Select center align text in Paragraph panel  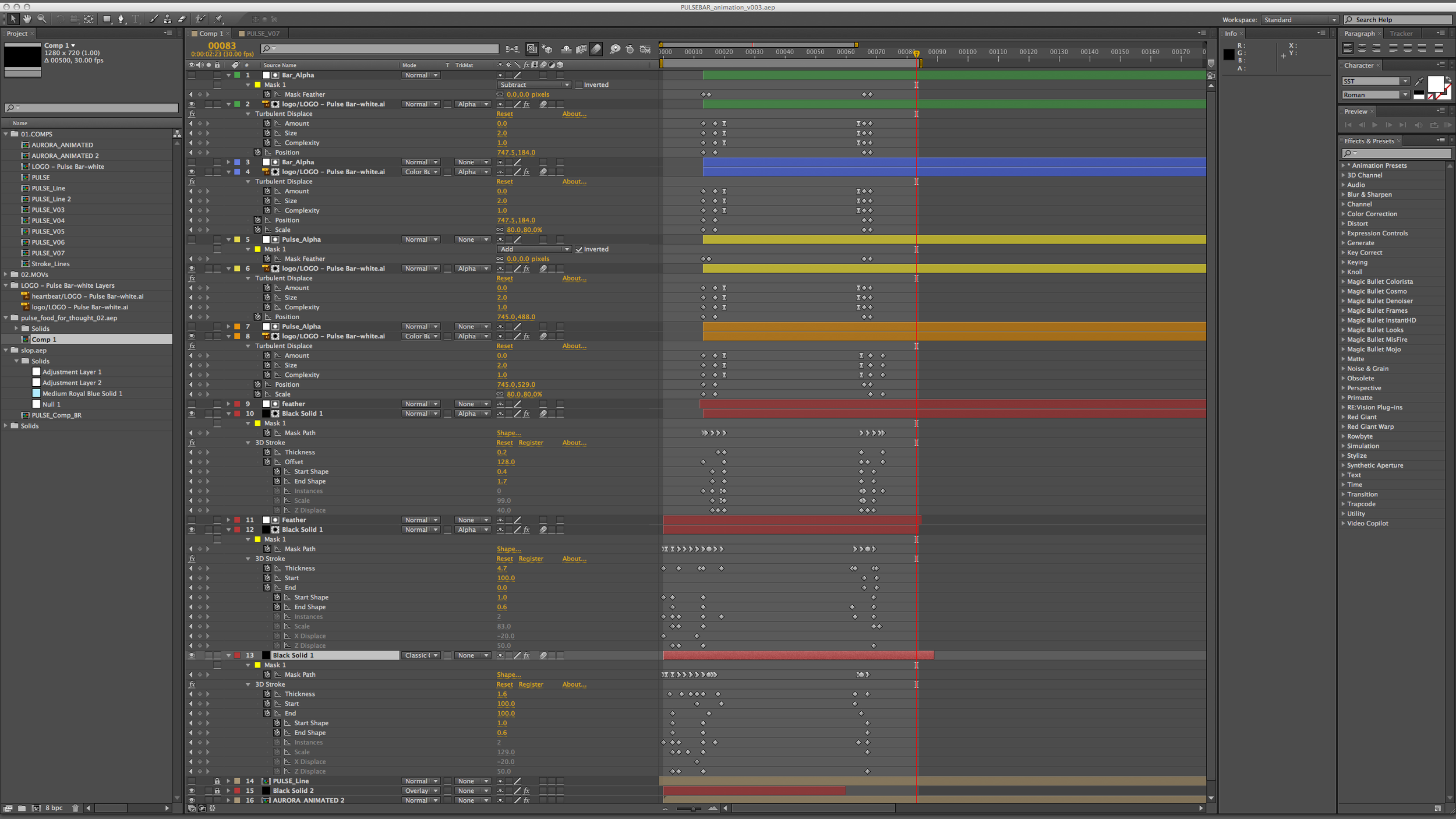tap(1362, 48)
